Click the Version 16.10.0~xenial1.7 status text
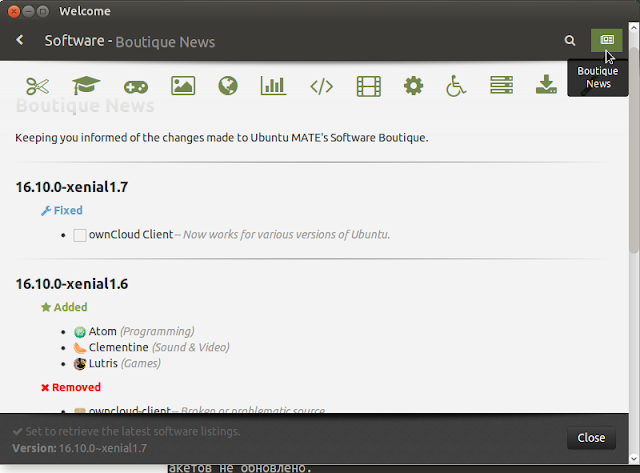Image resolution: width=640 pixels, height=473 pixels. (79, 448)
